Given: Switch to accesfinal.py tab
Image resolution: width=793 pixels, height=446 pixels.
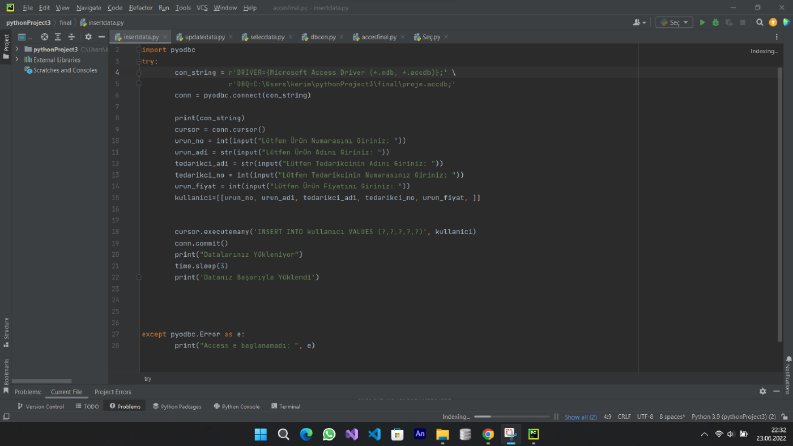Looking at the screenshot, I should [x=378, y=37].
